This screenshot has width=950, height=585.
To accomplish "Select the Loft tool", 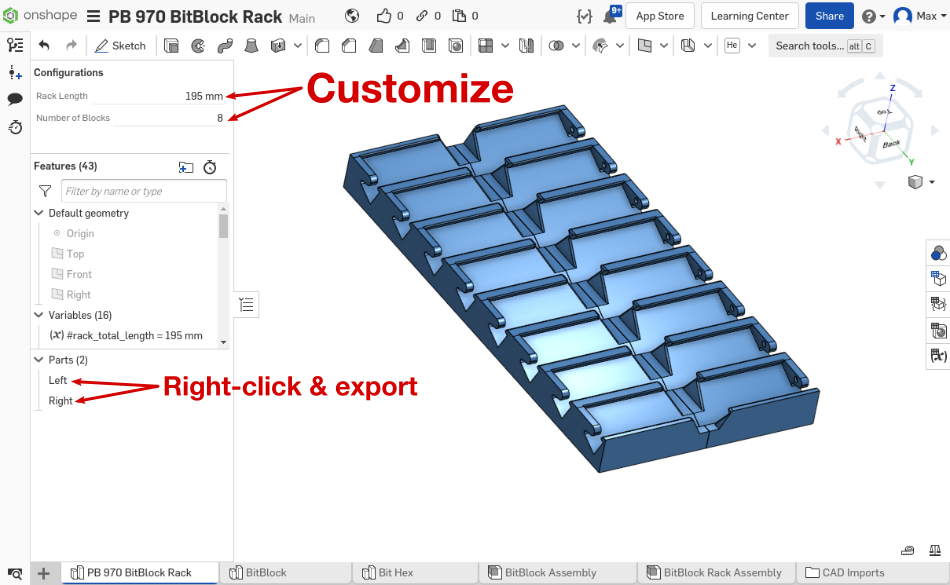I will pyautogui.click(x=251, y=45).
